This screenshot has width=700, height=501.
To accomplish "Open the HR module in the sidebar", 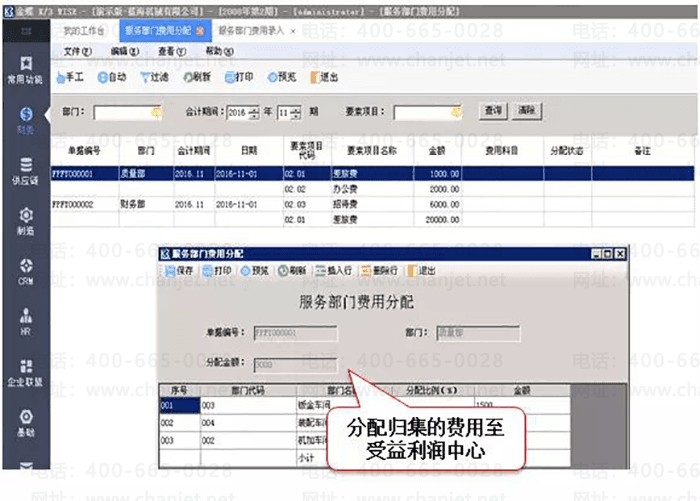I will pos(26,320).
